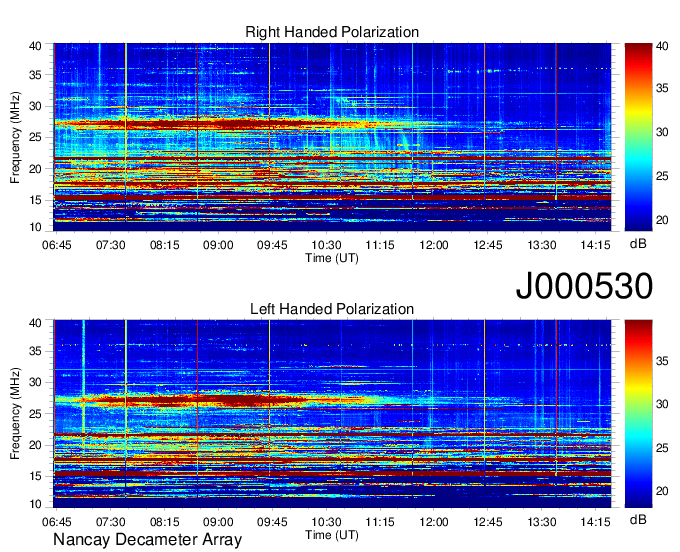Click the 12:45 time tick of the Left Handed plot
Screen dimensions: 680x552
tap(487, 522)
